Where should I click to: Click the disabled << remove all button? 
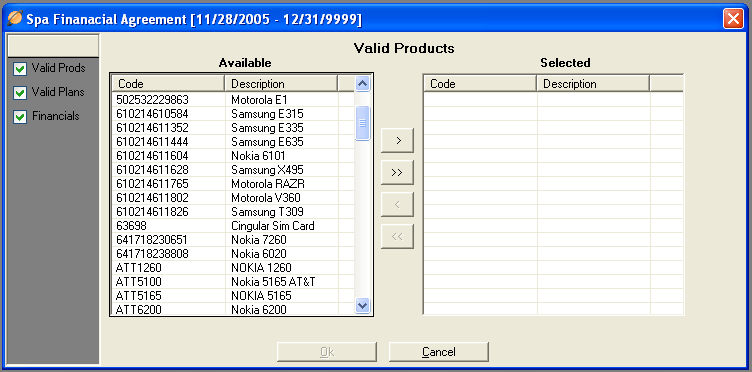pos(397,236)
